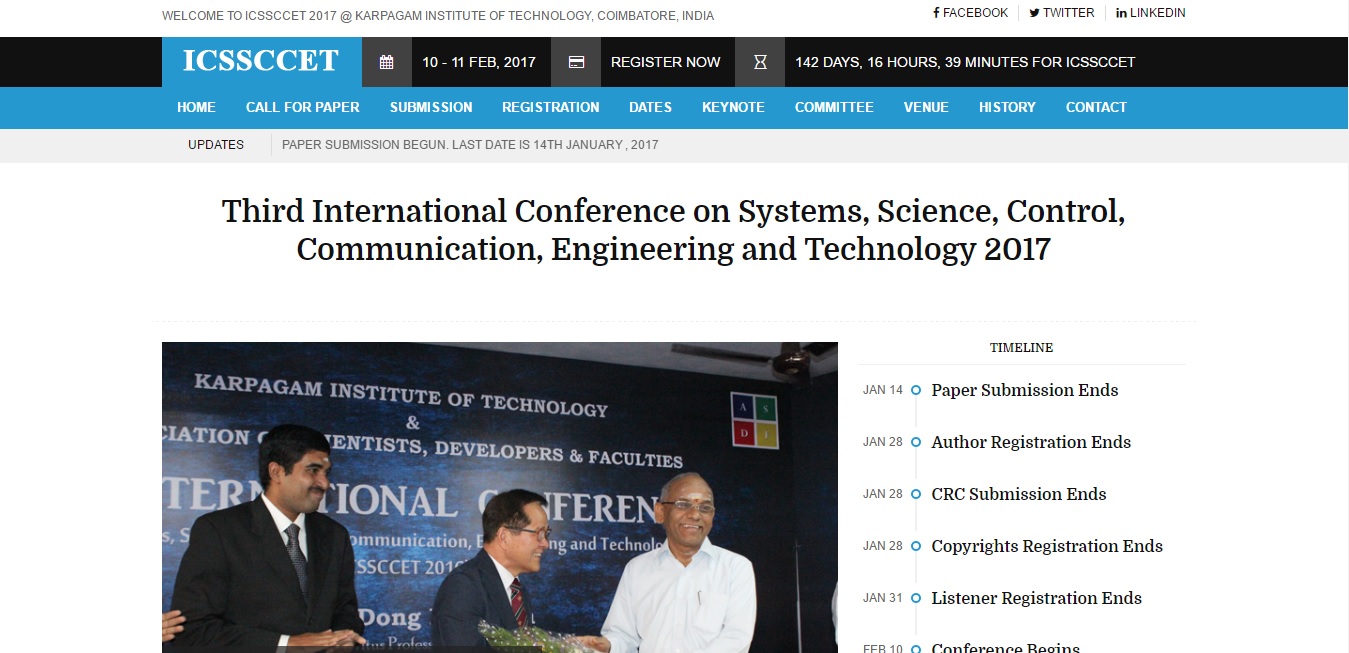Open the Submission menu item
The image size is (1349, 653).
tap(431, 107)
